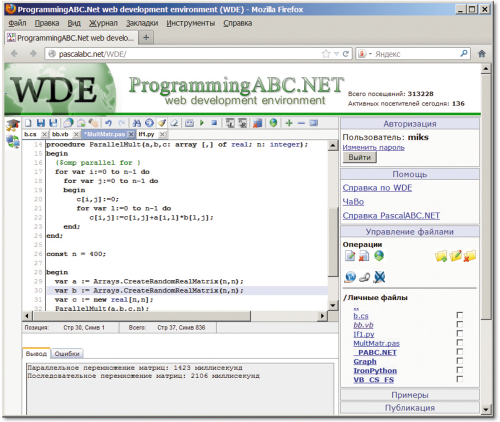Click the delete folder icon with red X
500x422 pixels.
pyautogui.click(x=470, y=256)
